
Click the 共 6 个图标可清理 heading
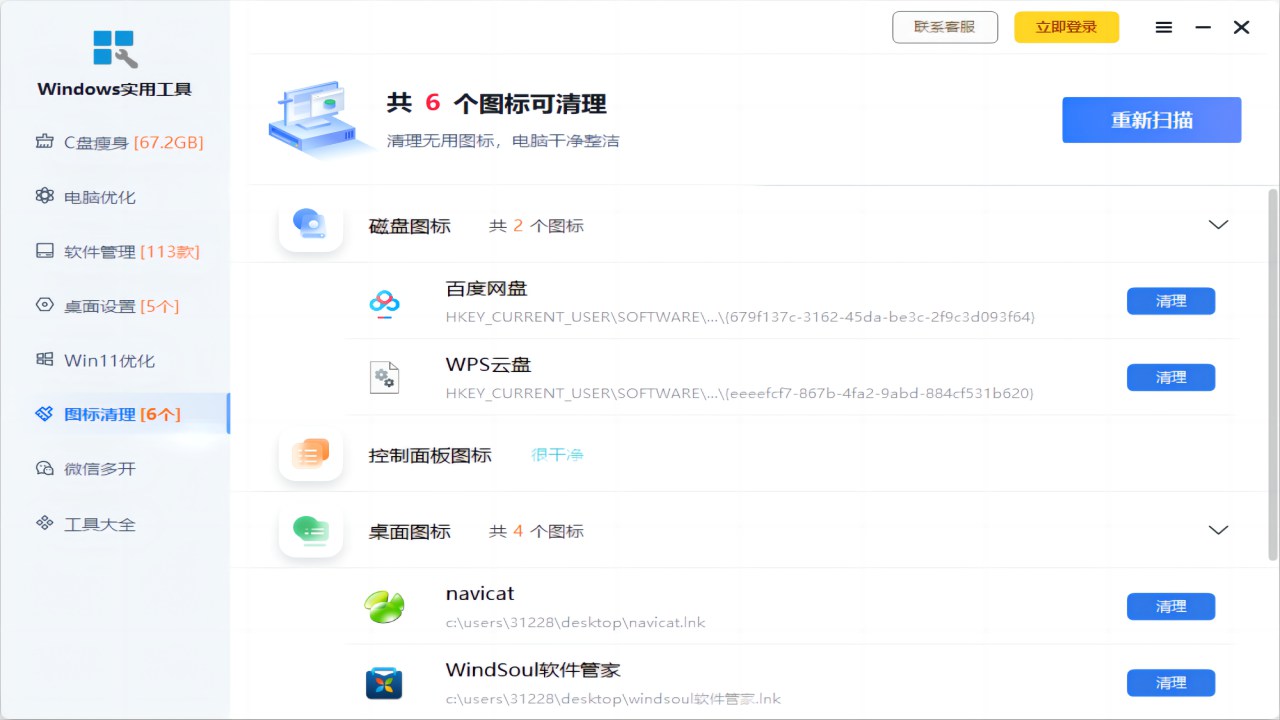(x=497, y=103)
